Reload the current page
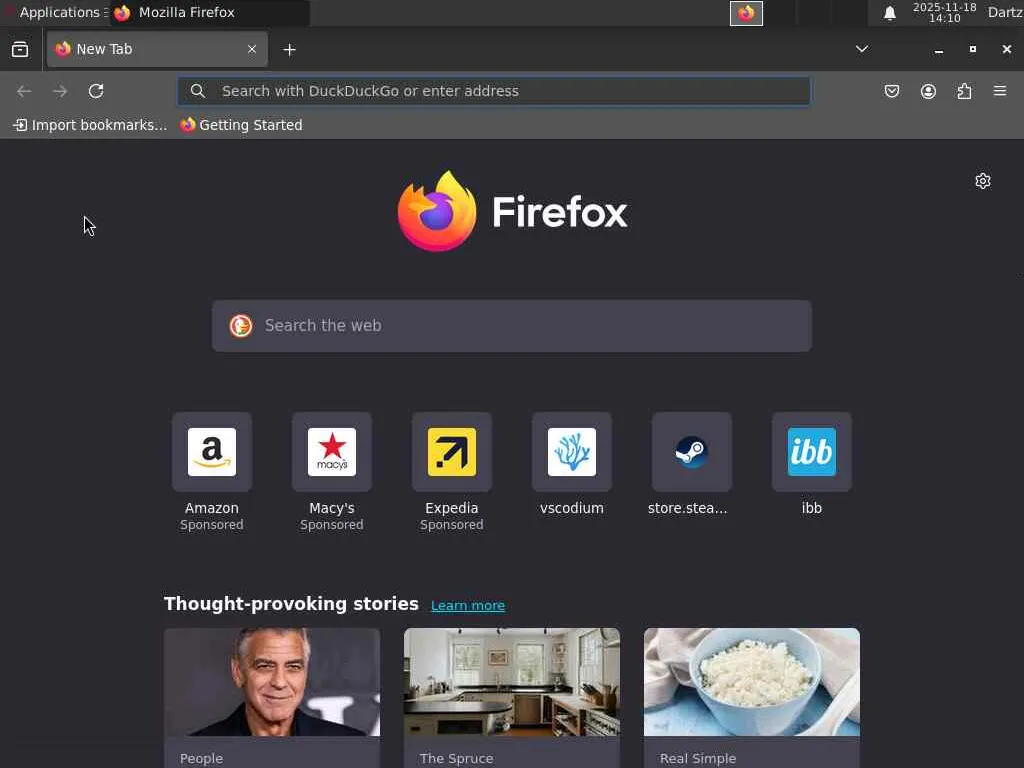 point(96,91)
